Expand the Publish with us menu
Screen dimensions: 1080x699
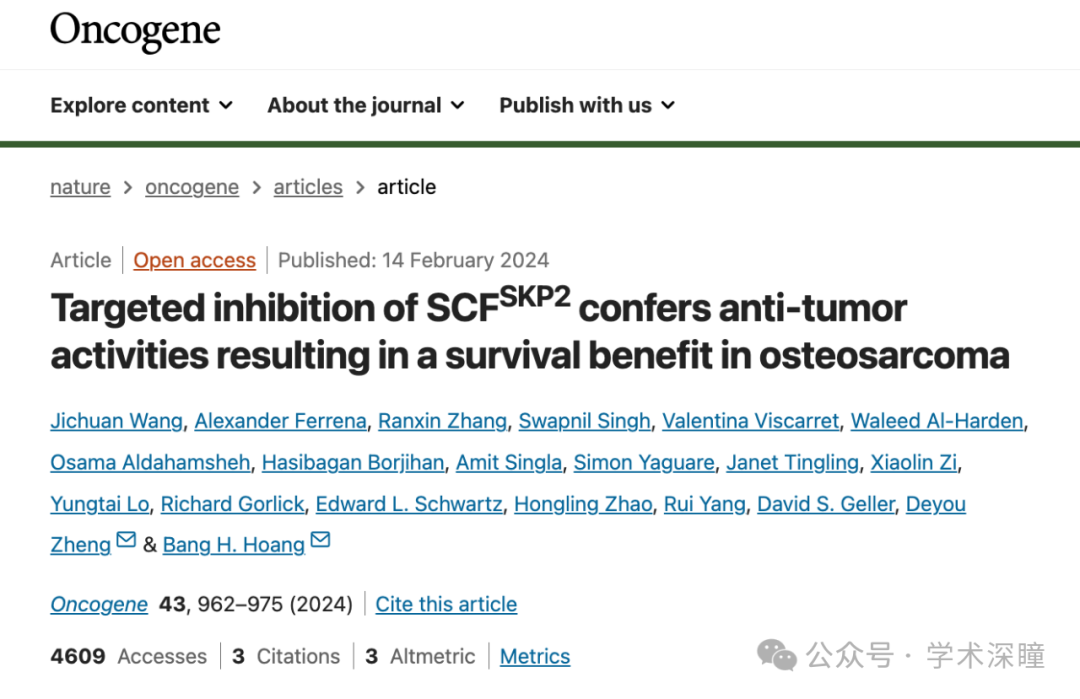click(x=587, y=105)
